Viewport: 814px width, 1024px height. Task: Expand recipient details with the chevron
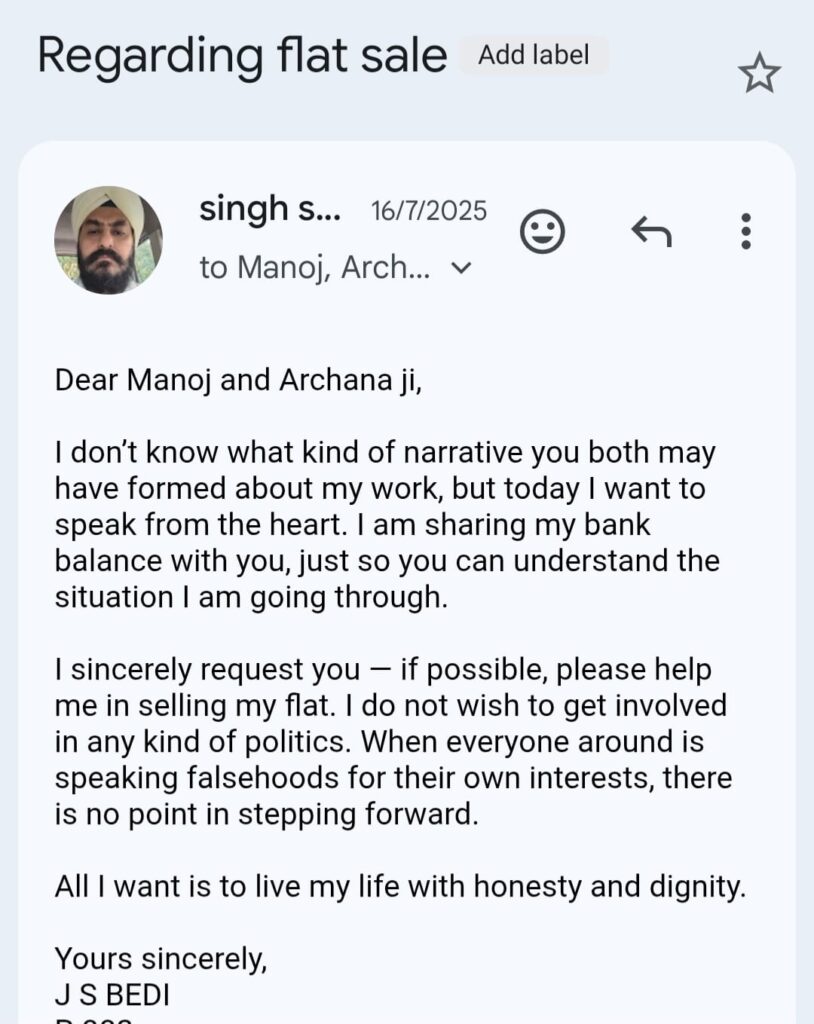tap(461, 268)
